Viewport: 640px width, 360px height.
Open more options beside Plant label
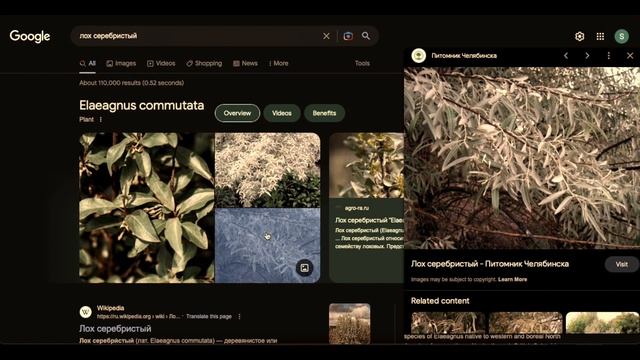tap(101, 120)
